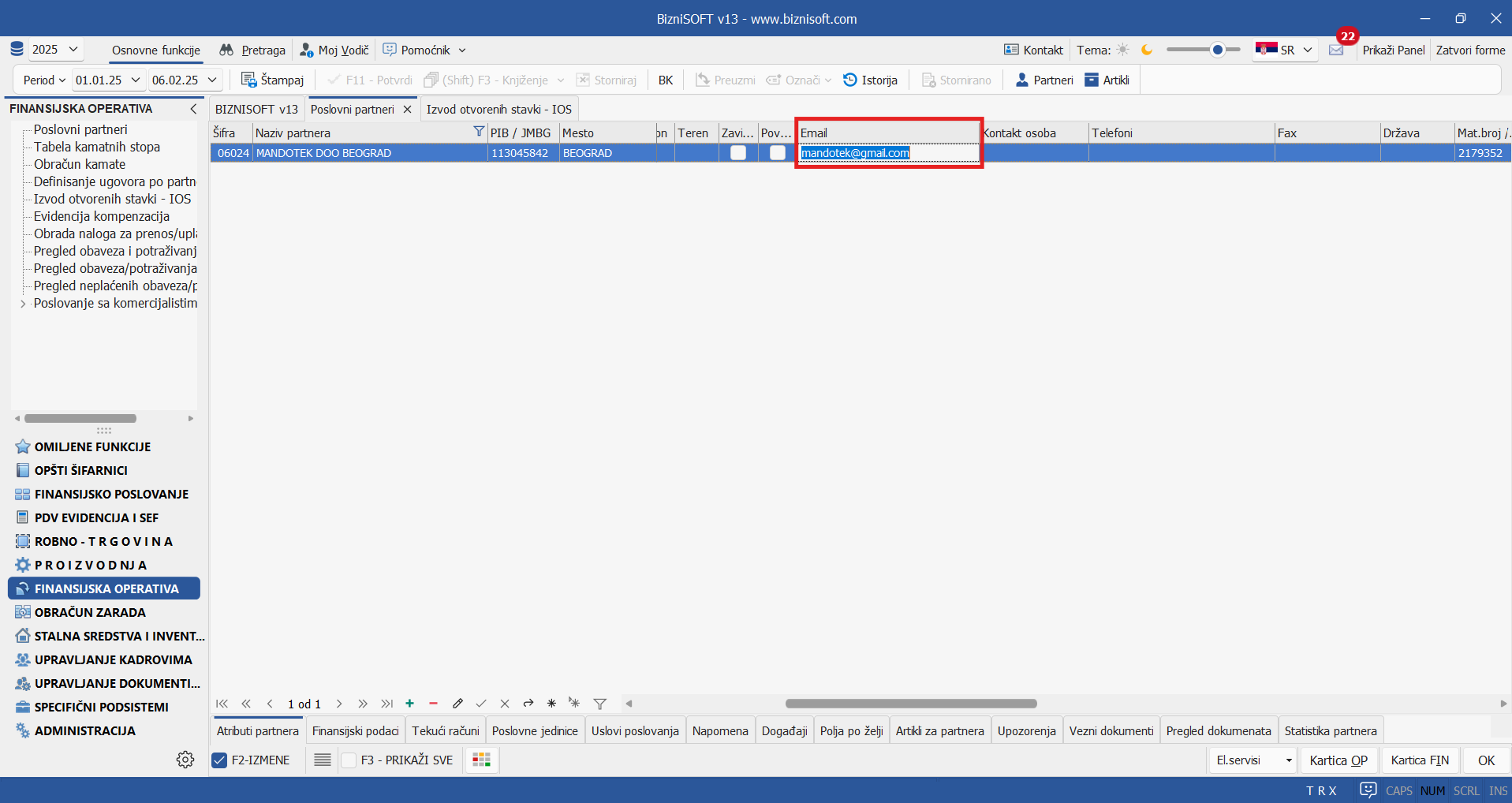Click the add record plus icon
1512x803 pixels.
point(409,704)
